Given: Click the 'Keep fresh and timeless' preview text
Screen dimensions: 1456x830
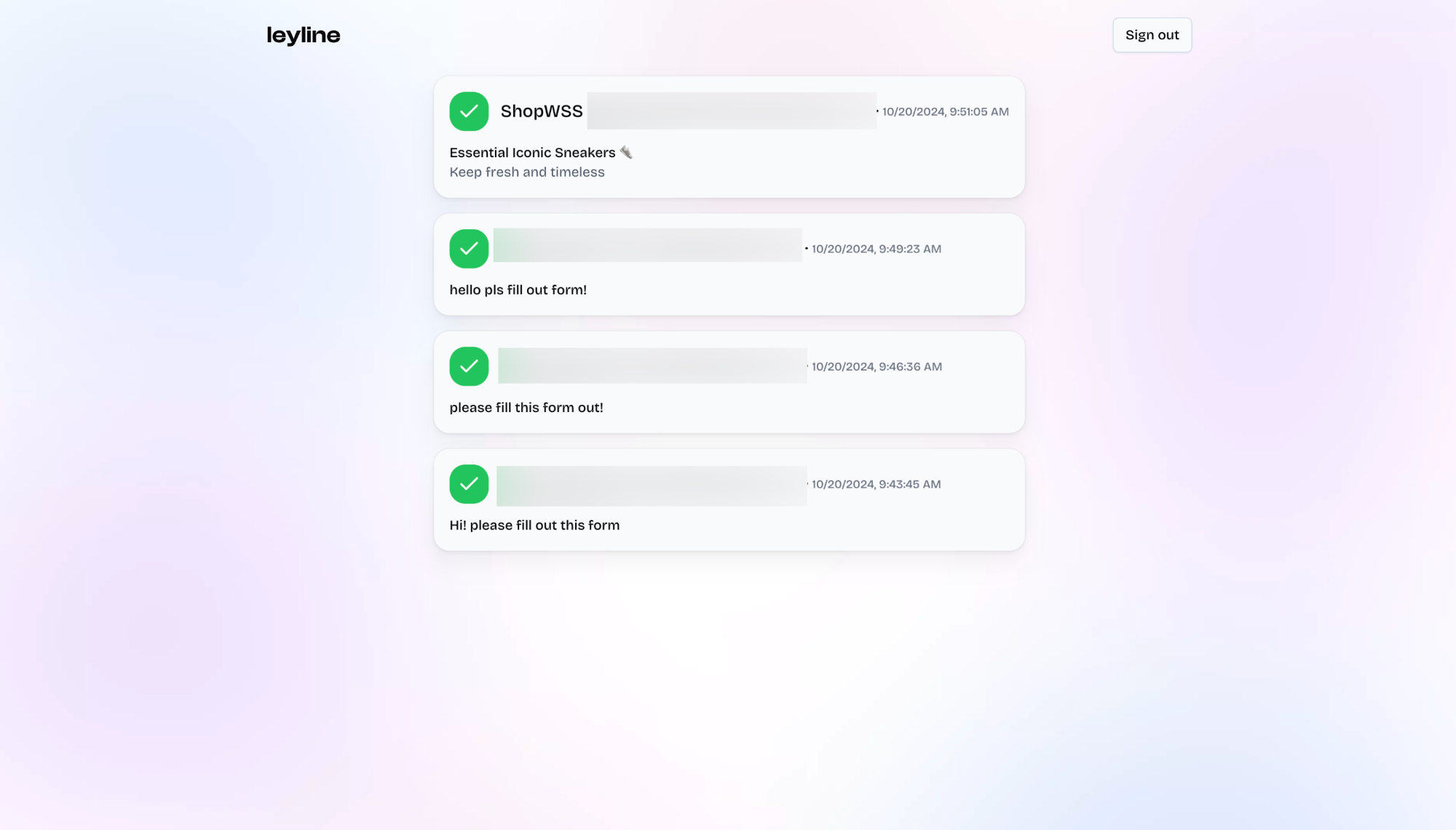Looking at the screenshot, I should click(527, 173).
